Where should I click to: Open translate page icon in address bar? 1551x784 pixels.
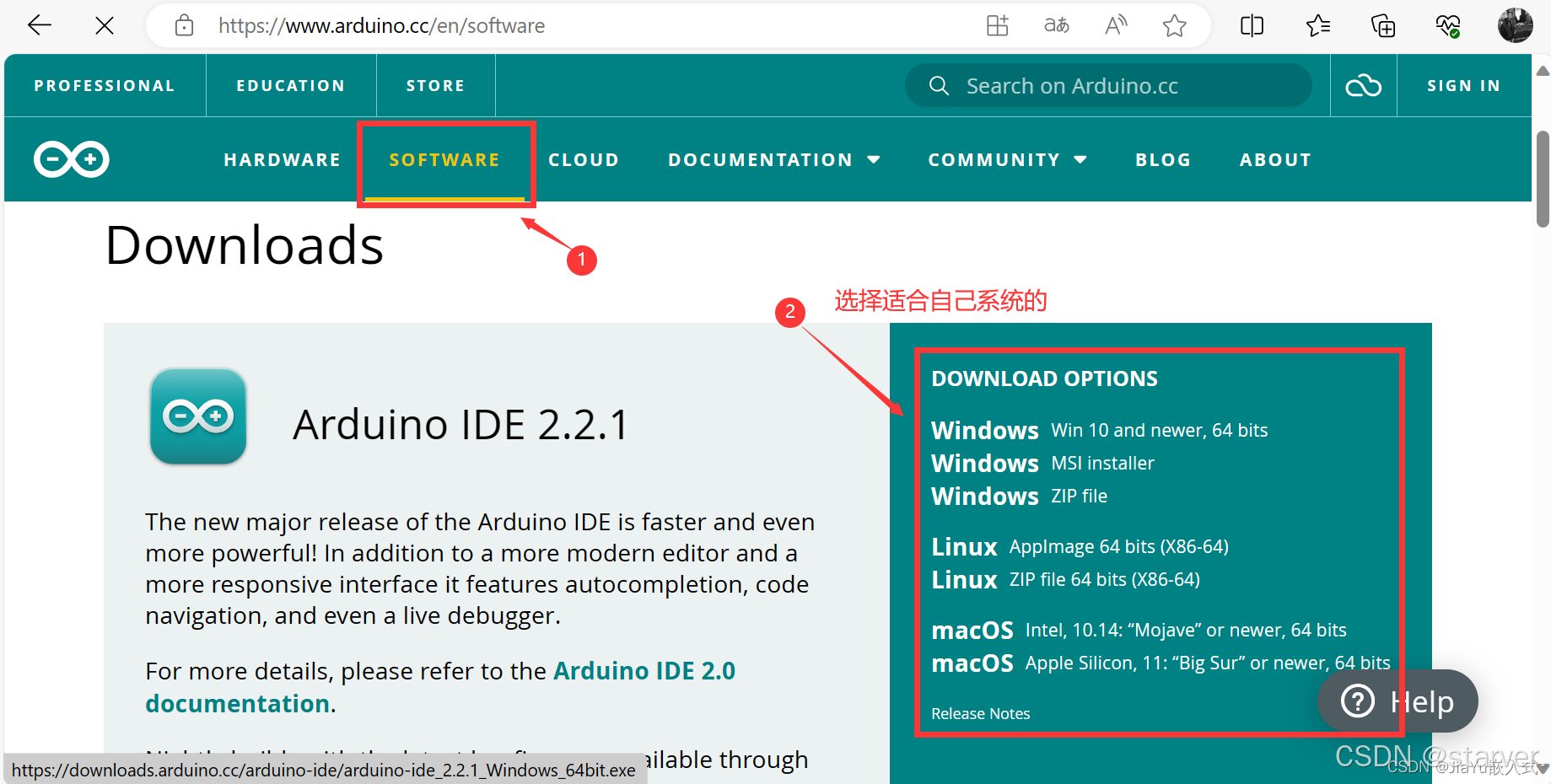(1056, 26)
